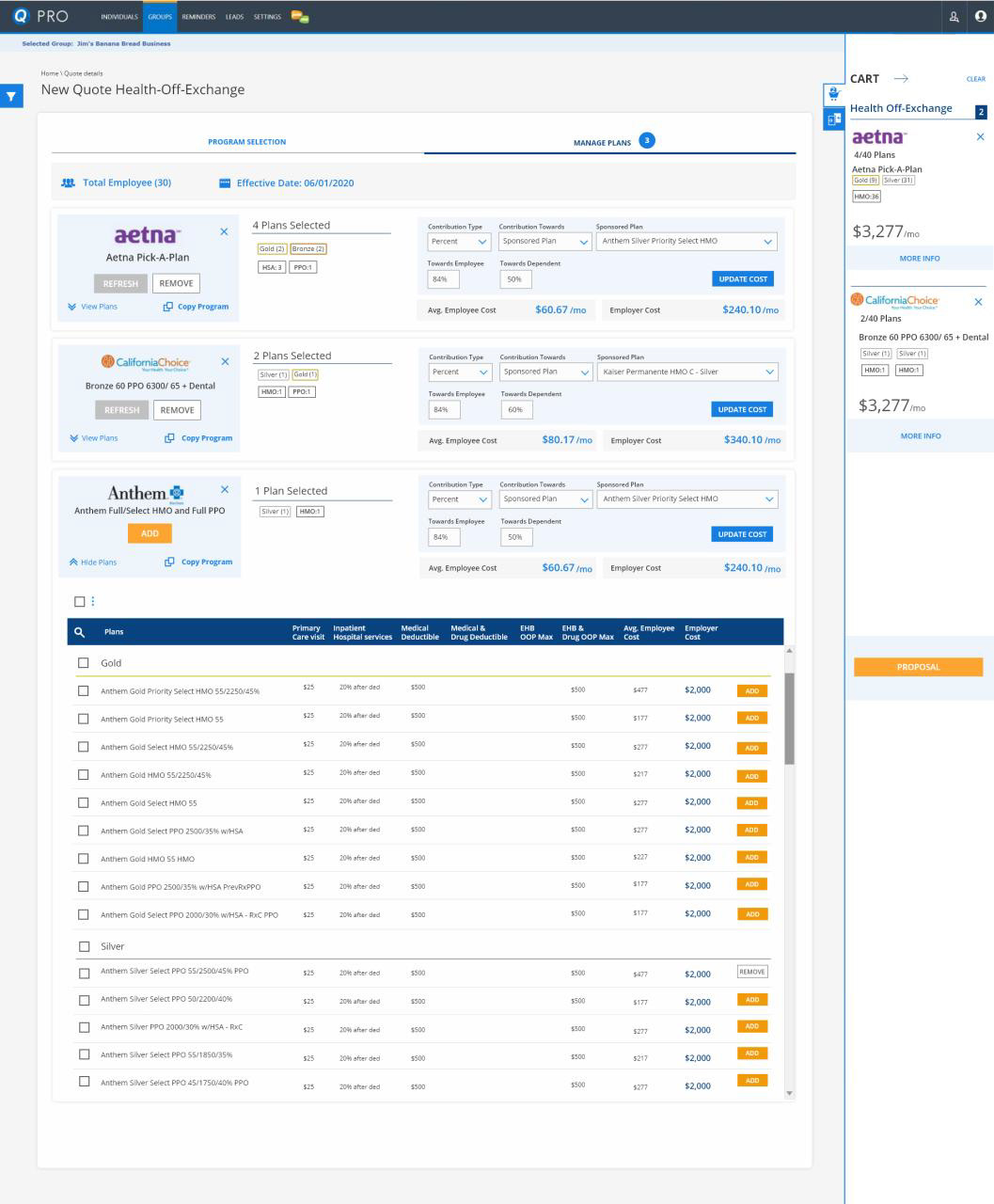Check the Gold group checkbox
This screenshot has width=994, height=1204.
point(83,663)
